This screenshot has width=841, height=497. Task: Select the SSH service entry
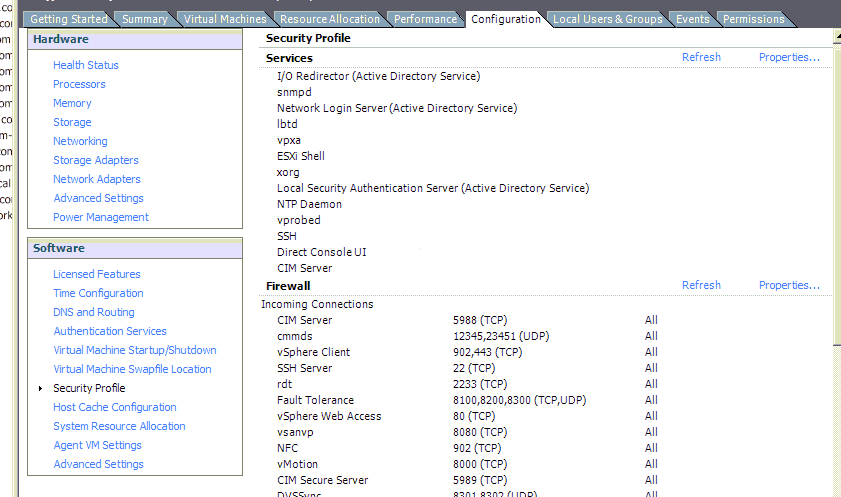[286, 236]
